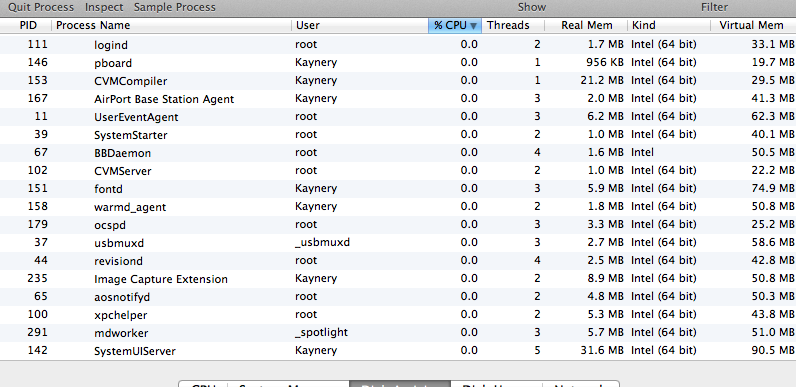The width and height of the screenshot is (796, 387).
Task: Select the usbmuxd process name
Action: [x=119, y=243]
